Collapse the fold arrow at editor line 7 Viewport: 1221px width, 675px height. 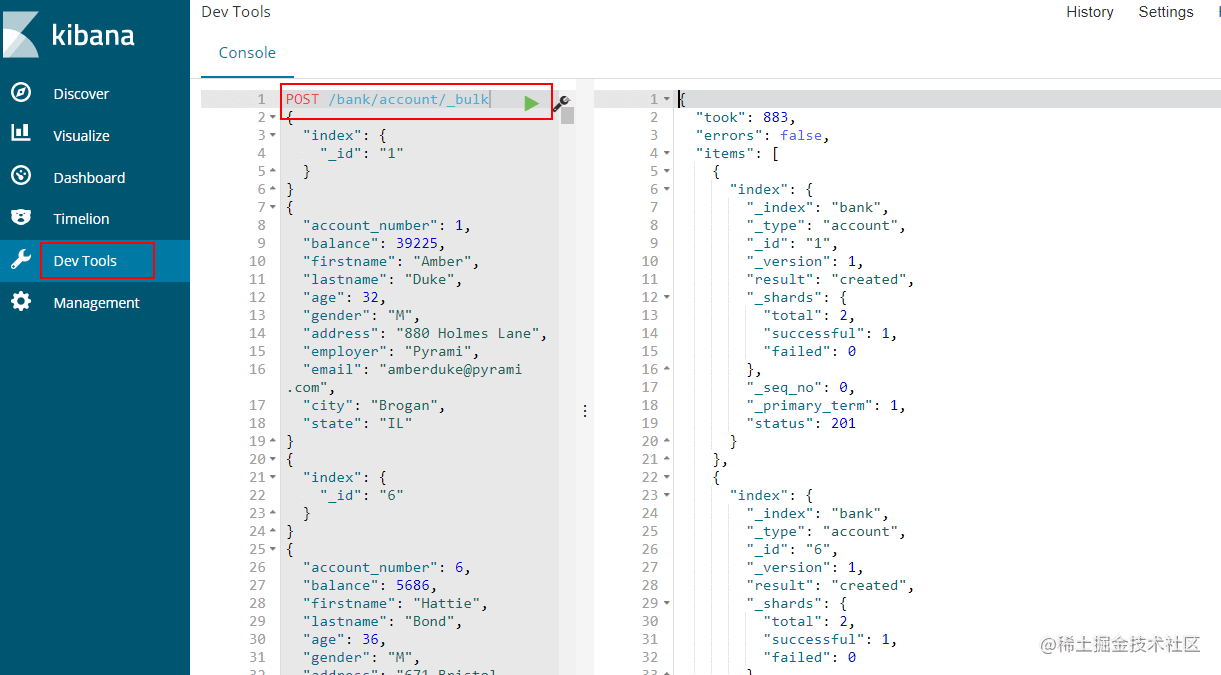coord(275,208)
